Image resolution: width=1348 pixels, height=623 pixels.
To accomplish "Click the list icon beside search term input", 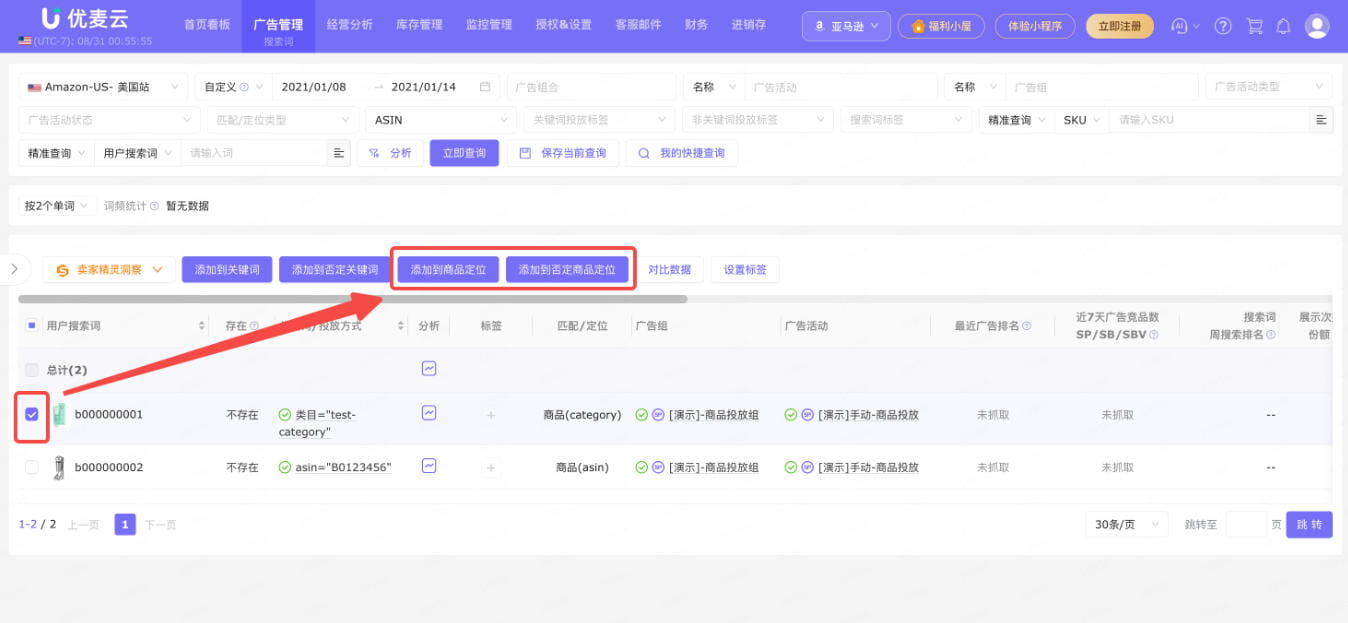I will tap(339, 153).
